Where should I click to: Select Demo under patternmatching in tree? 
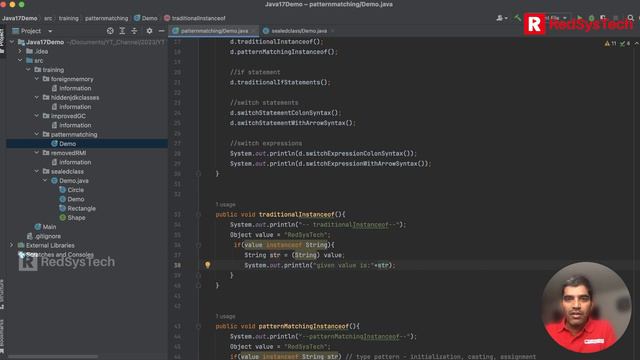coord(67,144)
